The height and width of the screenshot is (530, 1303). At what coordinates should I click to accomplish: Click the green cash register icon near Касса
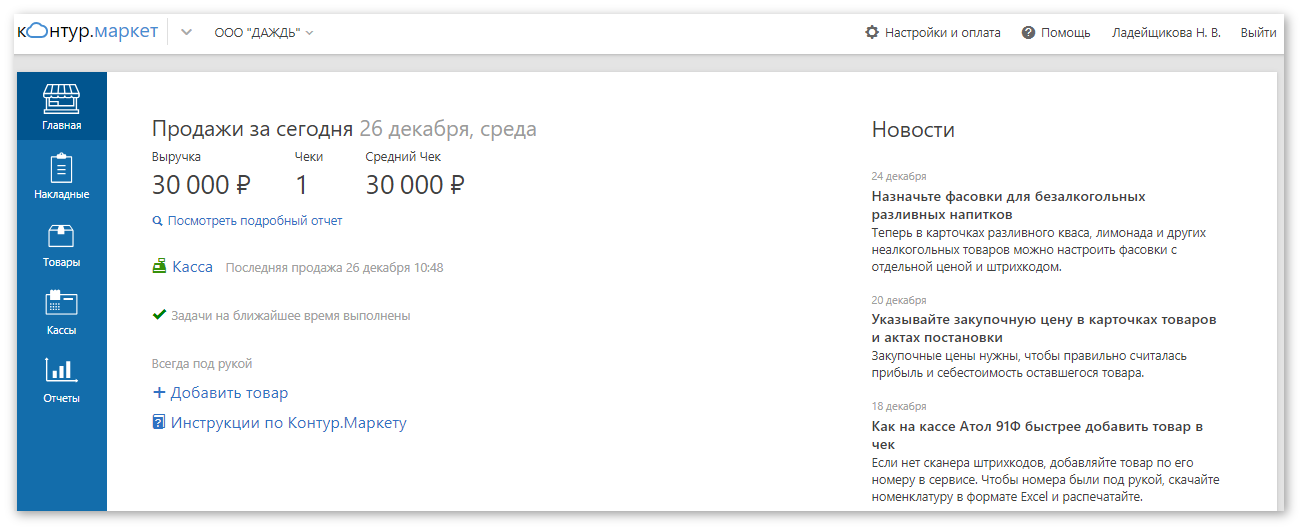(x=159, y=267)
